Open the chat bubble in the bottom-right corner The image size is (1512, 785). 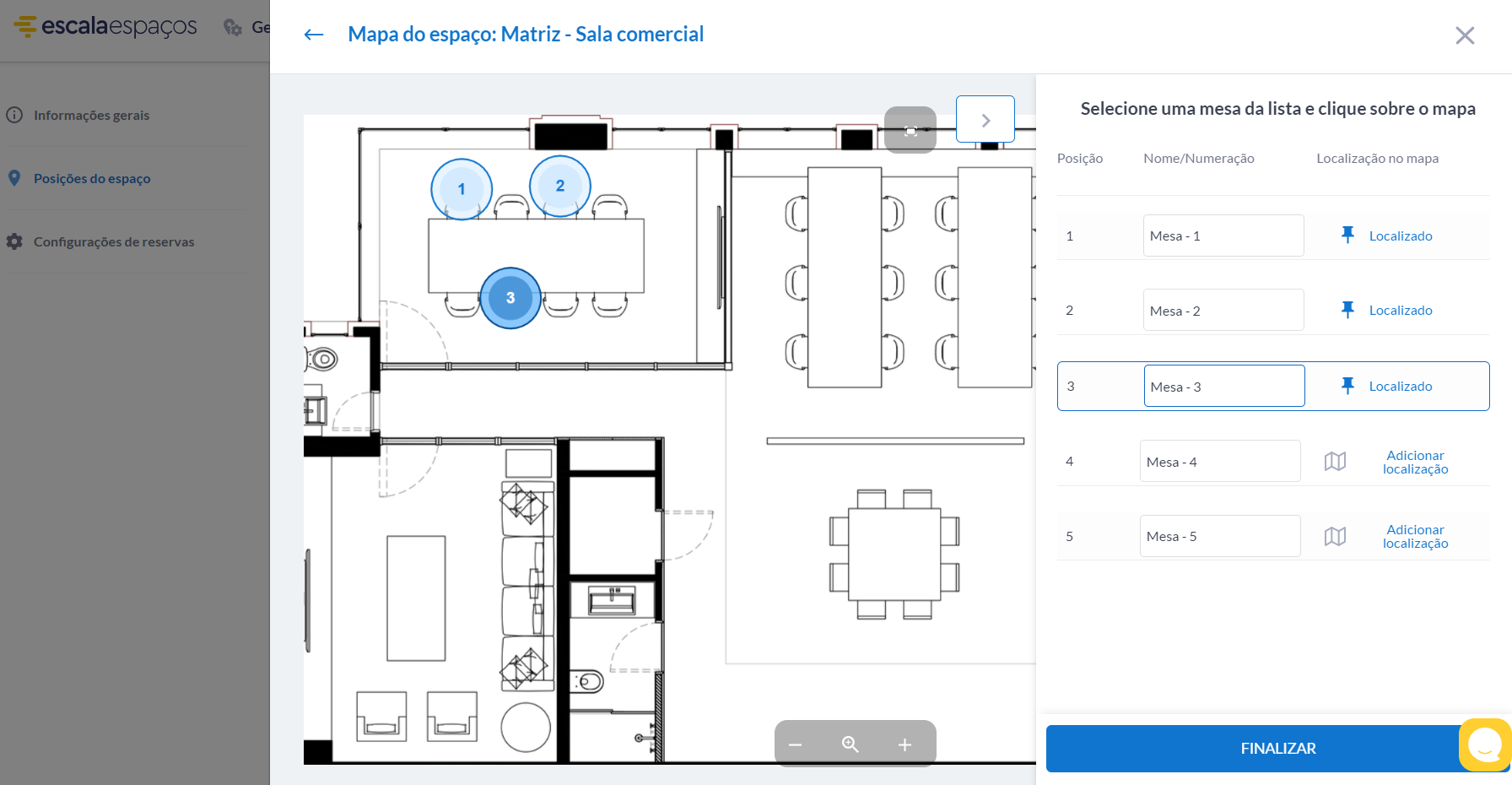[1484, 744]
